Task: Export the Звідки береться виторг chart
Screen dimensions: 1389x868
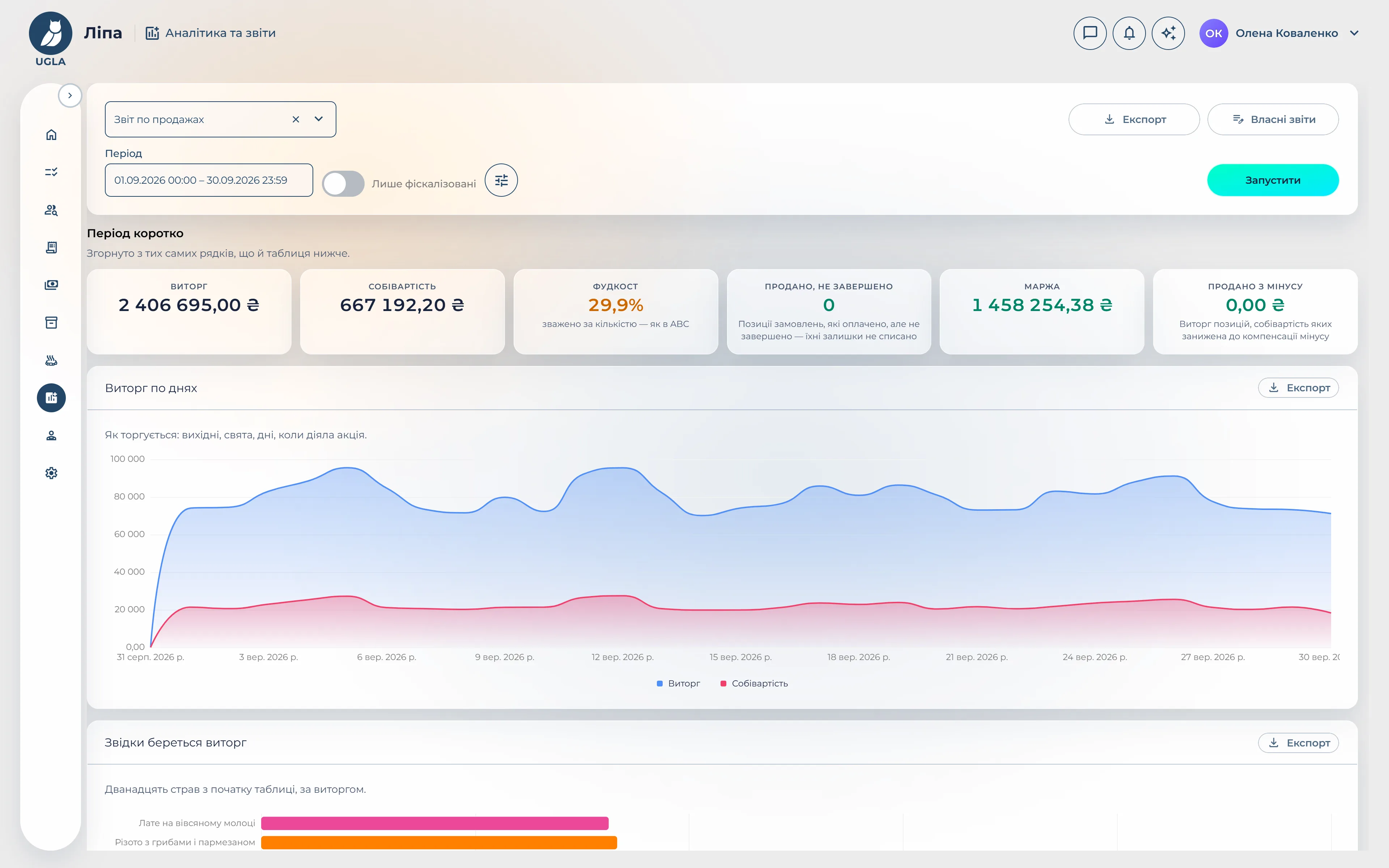Action: pyautogui.click(x=1298, y=743)
